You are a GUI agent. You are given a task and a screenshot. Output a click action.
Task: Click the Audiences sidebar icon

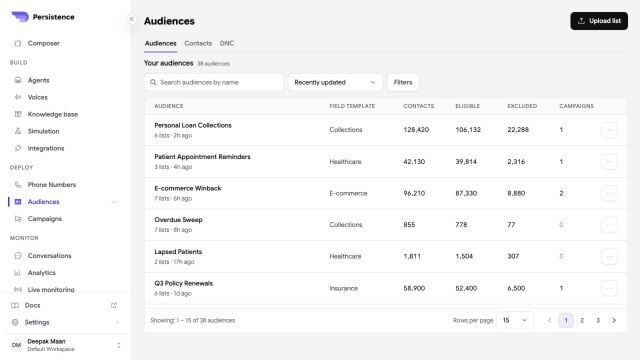coord(18,202)
